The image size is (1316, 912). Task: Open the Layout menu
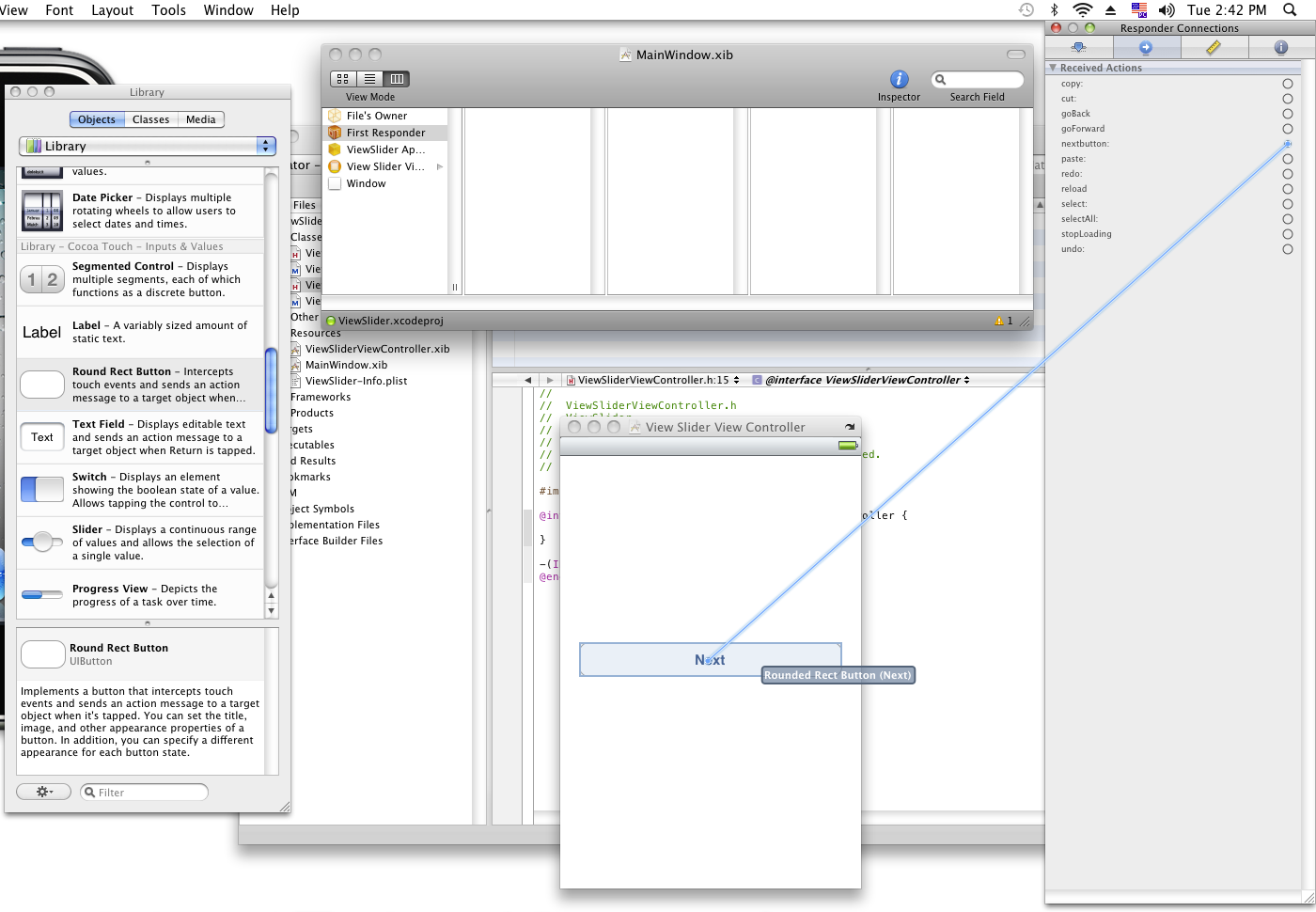[113, 9]
